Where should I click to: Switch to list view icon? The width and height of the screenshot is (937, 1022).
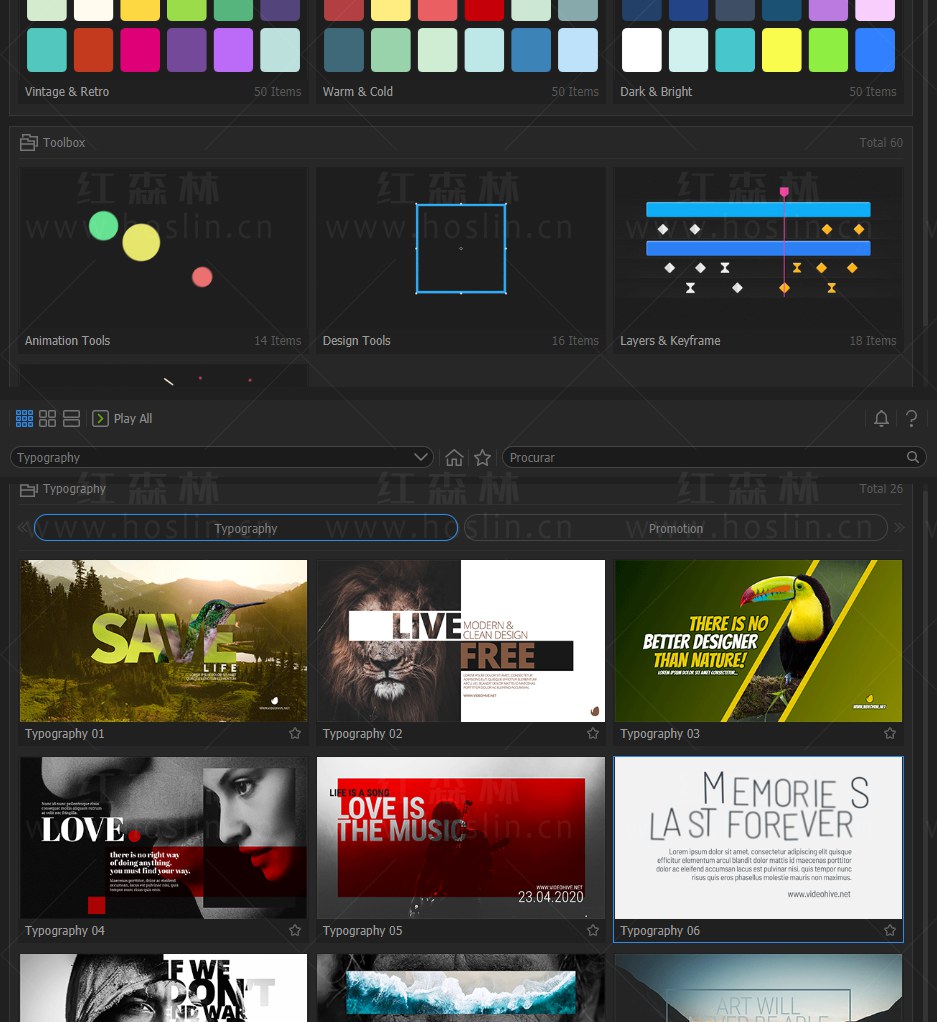(x=72, y=418)
